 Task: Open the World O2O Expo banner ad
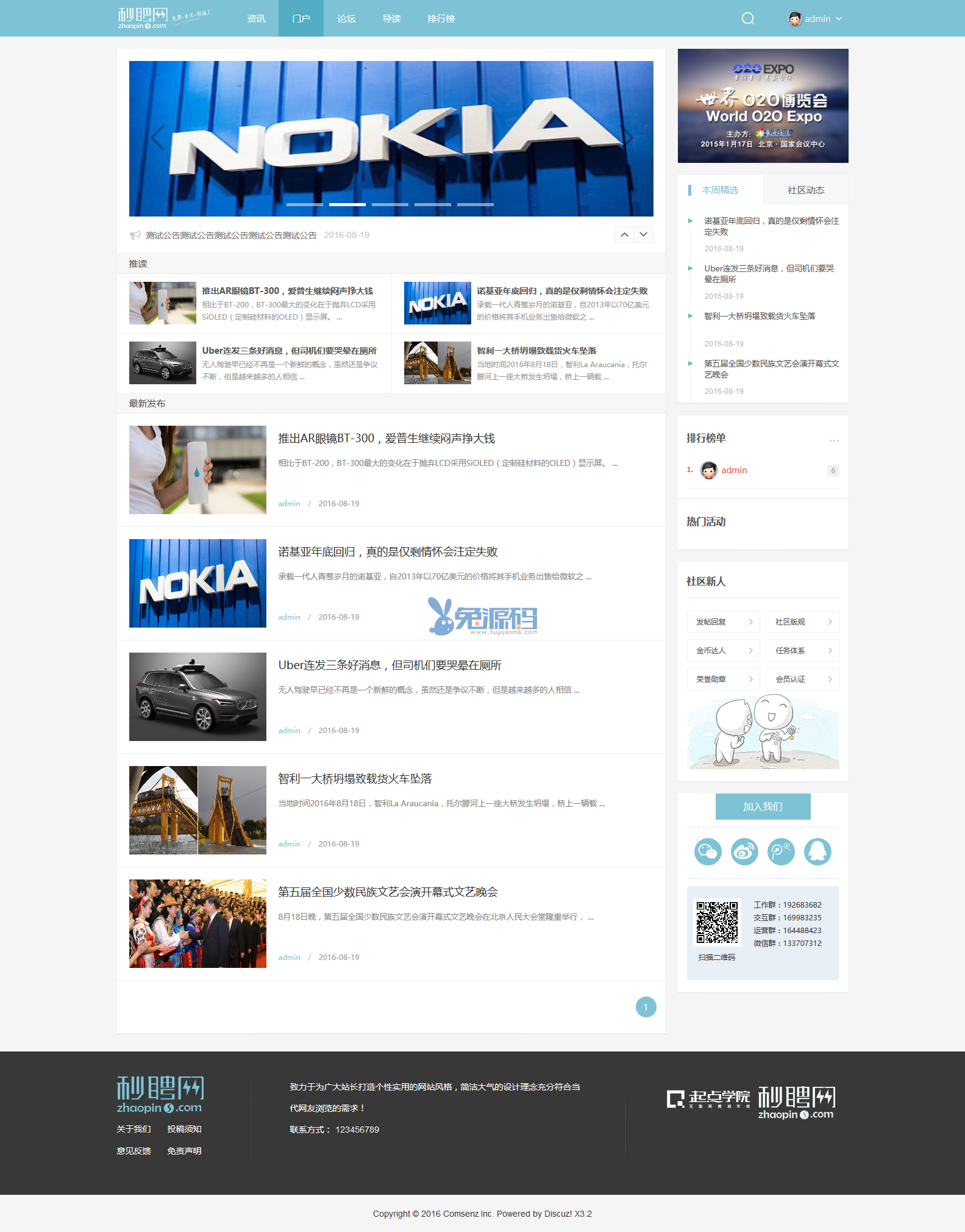(x=763, y=106)
